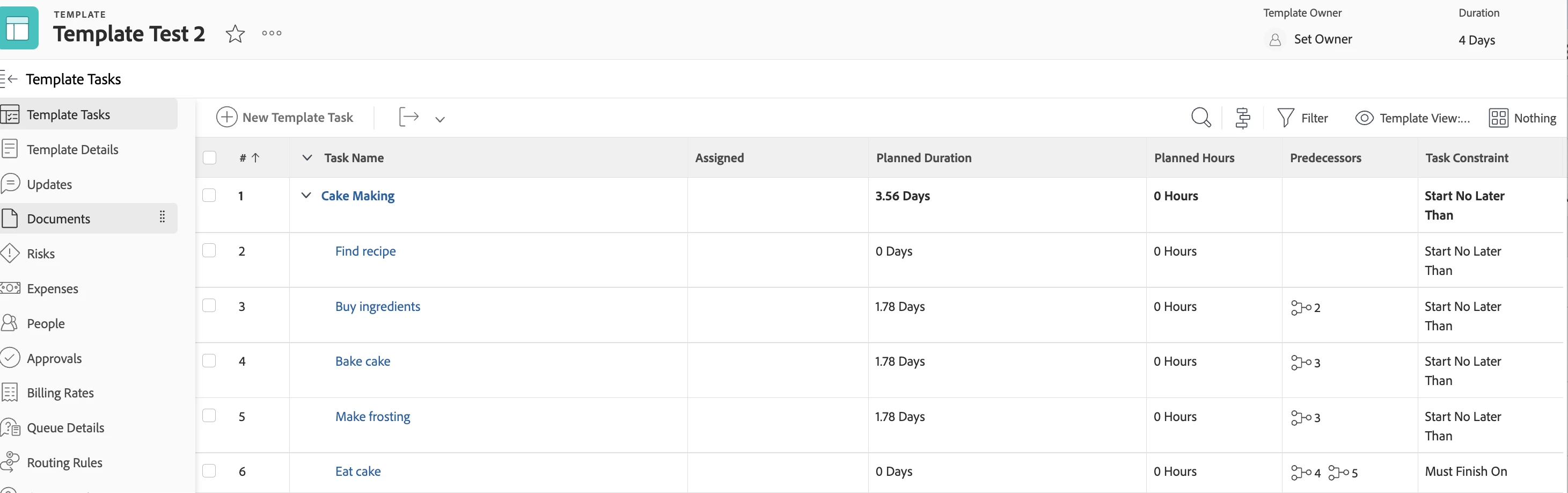Favorite the template with the star icon

235,33
